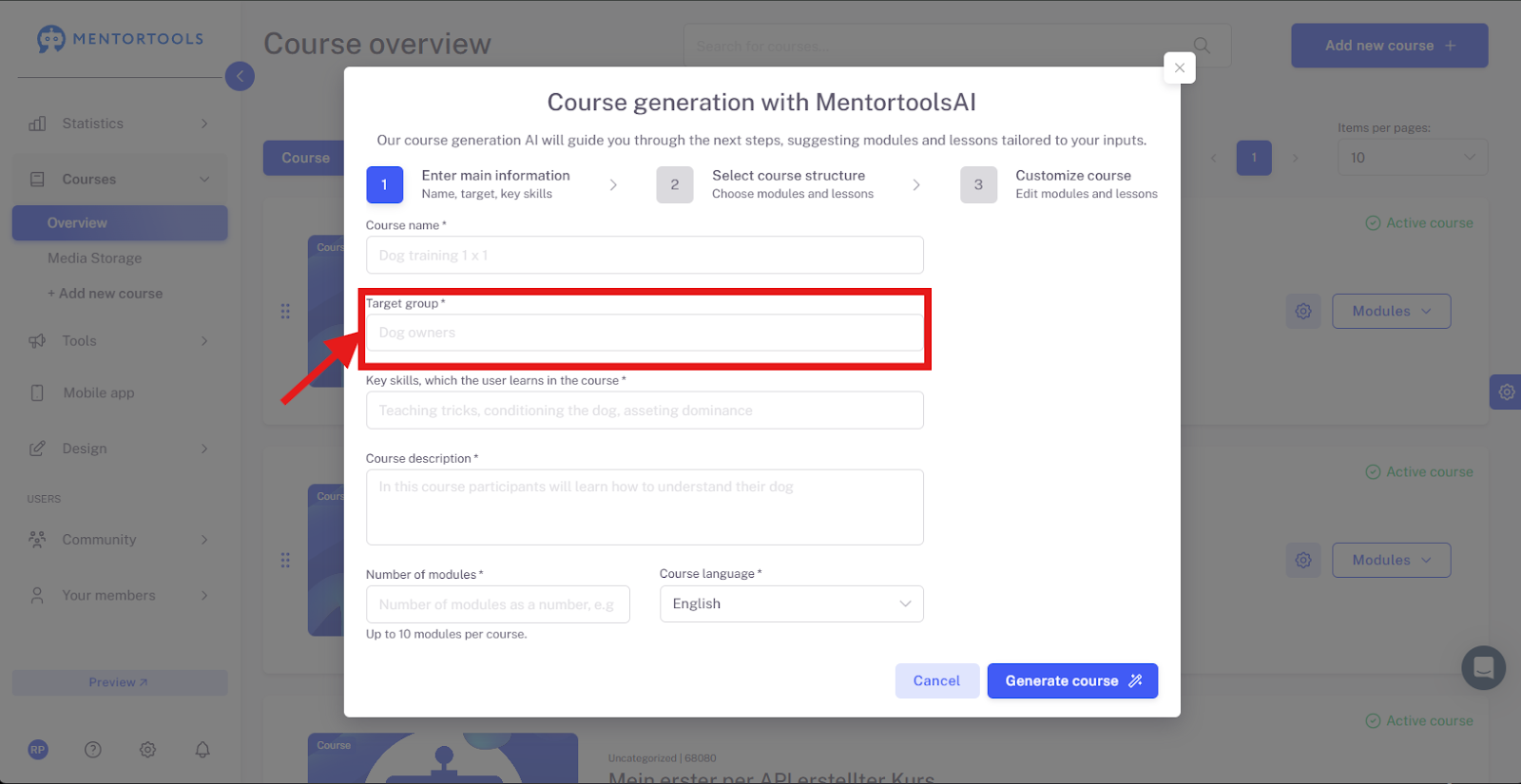The image size is (1521, 784).
Task: Open the help question mark icon
Action: [x=93, y=750]
